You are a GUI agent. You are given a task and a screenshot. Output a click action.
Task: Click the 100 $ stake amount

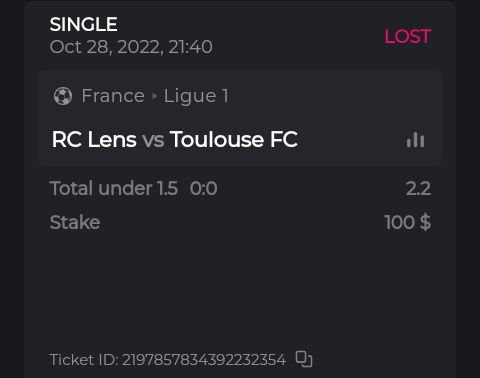[407, 222]
